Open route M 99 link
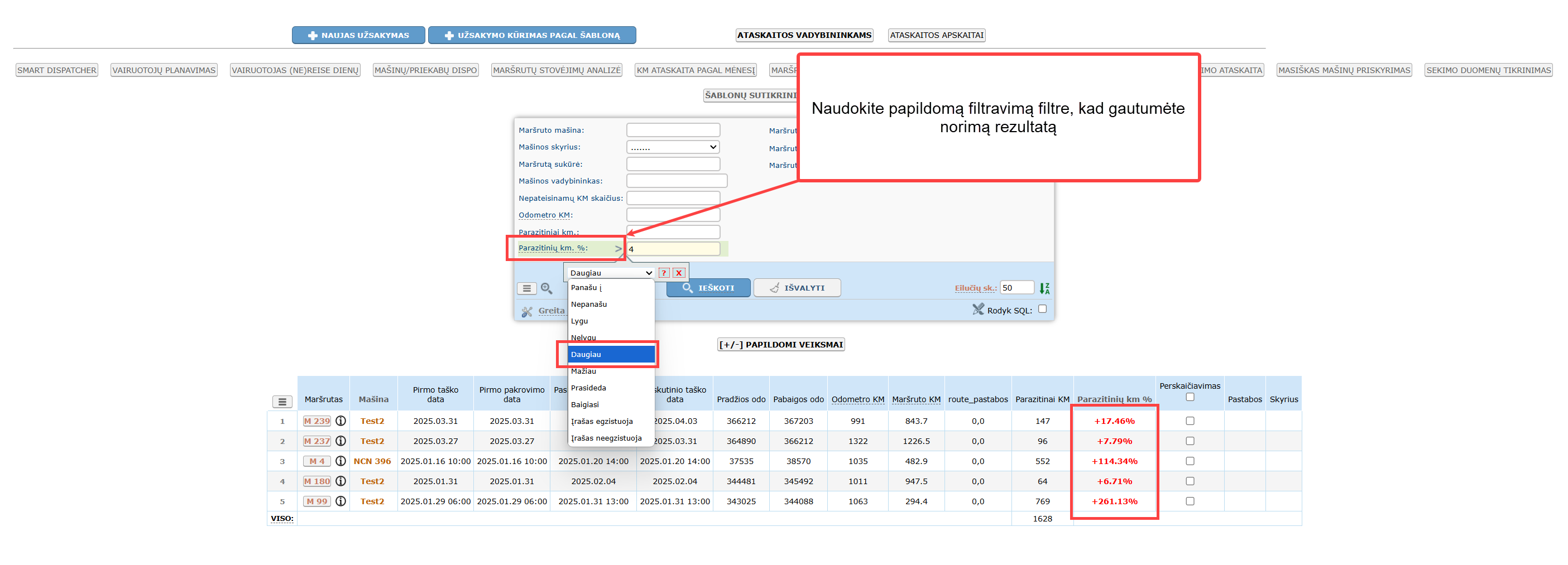This screenshot has height=565, width=1568. (x=317, y=501)
